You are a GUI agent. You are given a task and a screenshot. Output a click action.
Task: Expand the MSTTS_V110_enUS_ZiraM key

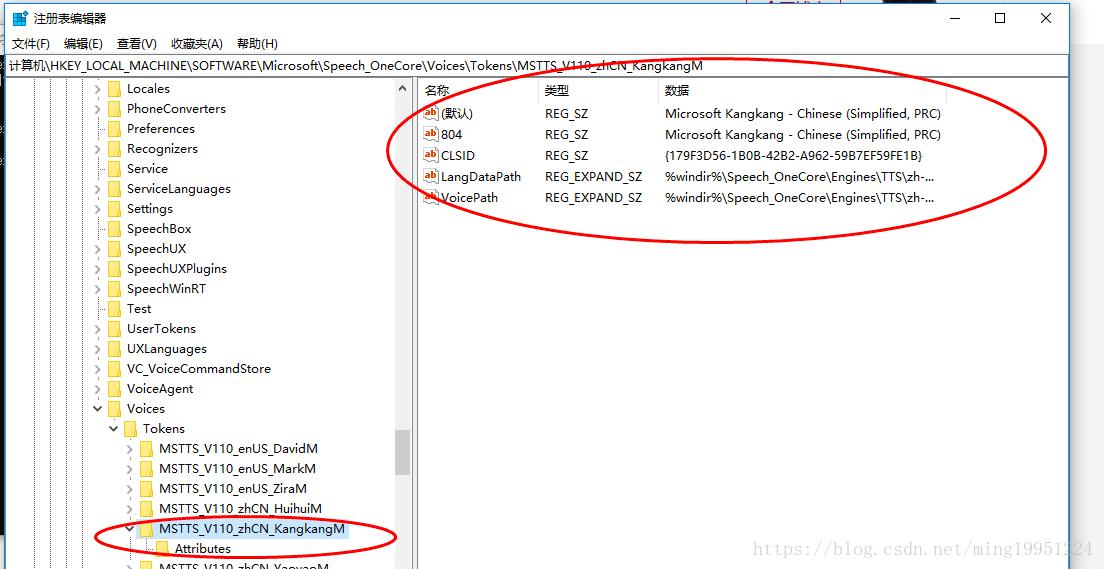[x=130, y=489]
